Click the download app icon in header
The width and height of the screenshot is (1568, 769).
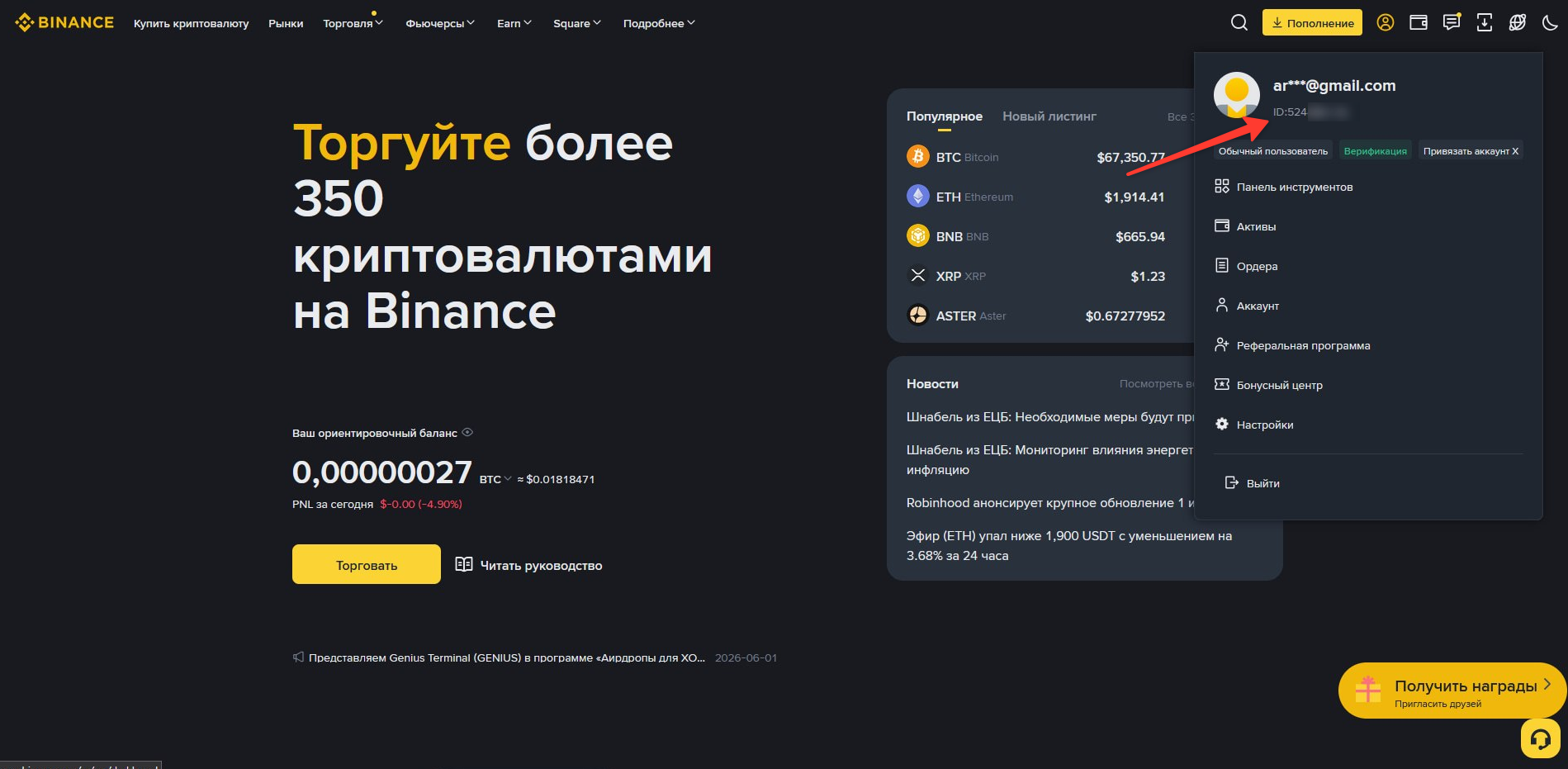(1485, 22)
